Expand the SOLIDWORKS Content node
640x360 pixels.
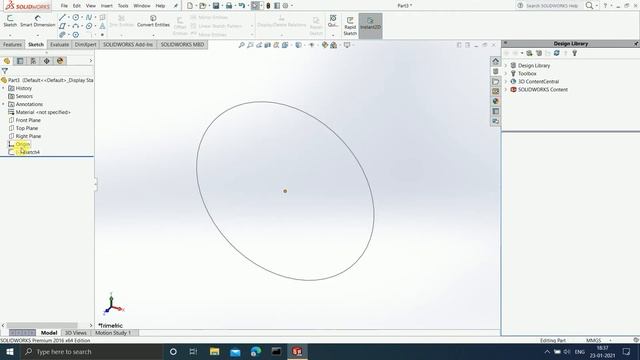[506, 89]
